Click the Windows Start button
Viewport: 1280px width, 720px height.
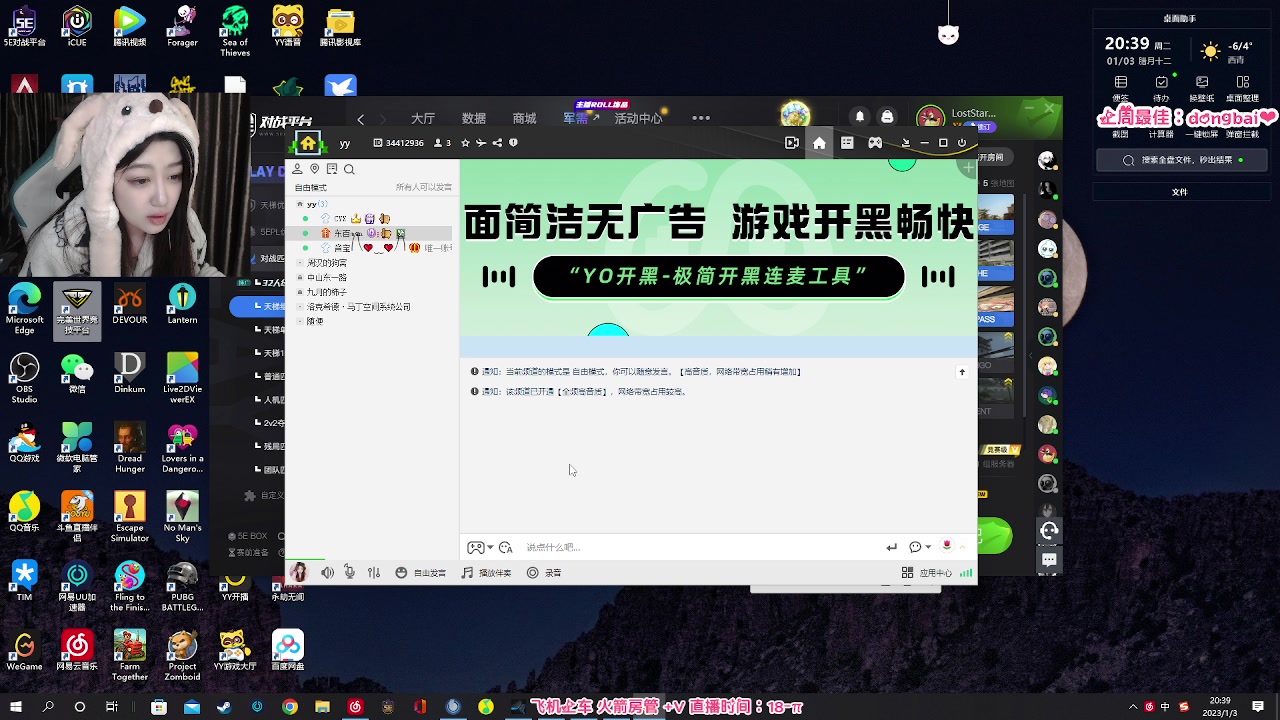point(16,707)
